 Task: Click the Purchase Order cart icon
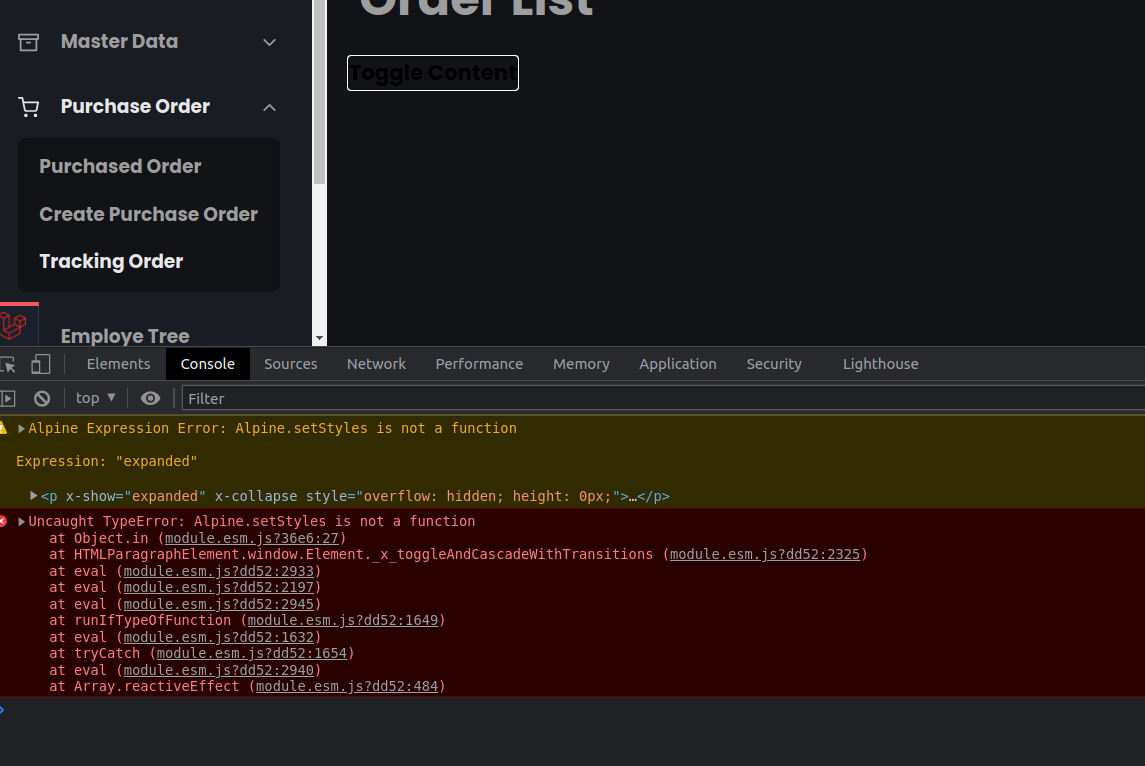point(28,107)
